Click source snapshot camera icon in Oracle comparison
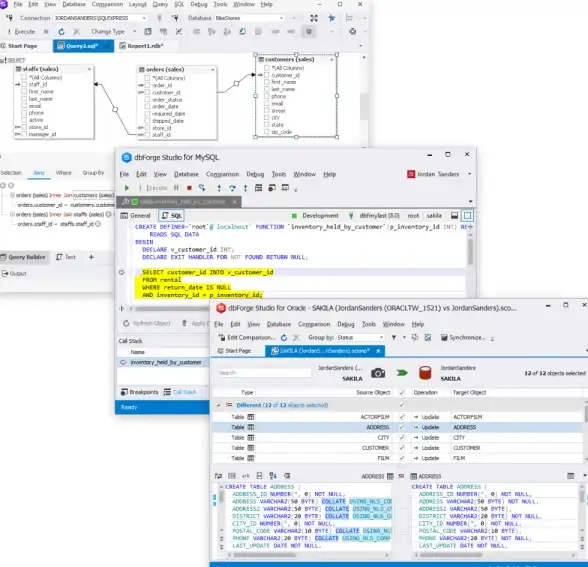The width and height of the screenshot is (588, 567). 378,373
